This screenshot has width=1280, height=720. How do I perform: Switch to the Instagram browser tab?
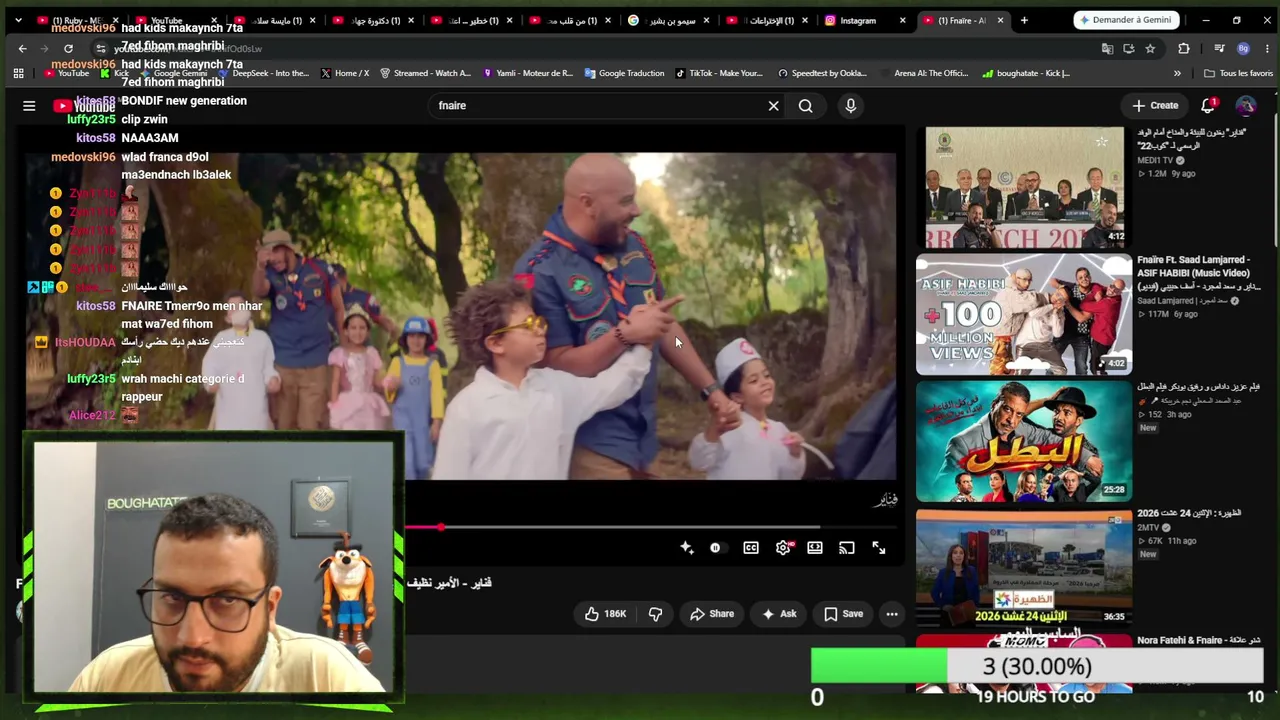858,20
